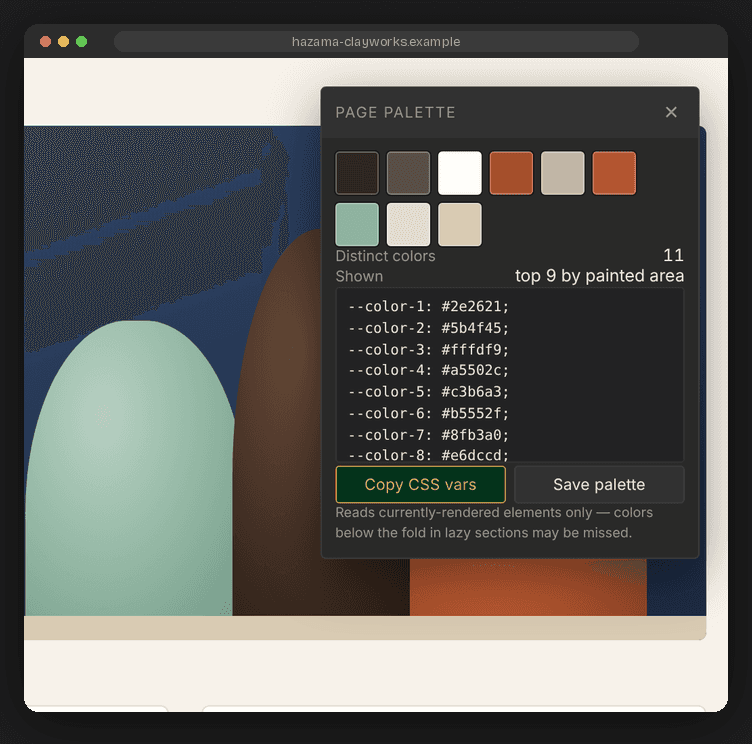Select the sand-colored ninth swatch
Viewport: 752px width, 744px height.
459,224
